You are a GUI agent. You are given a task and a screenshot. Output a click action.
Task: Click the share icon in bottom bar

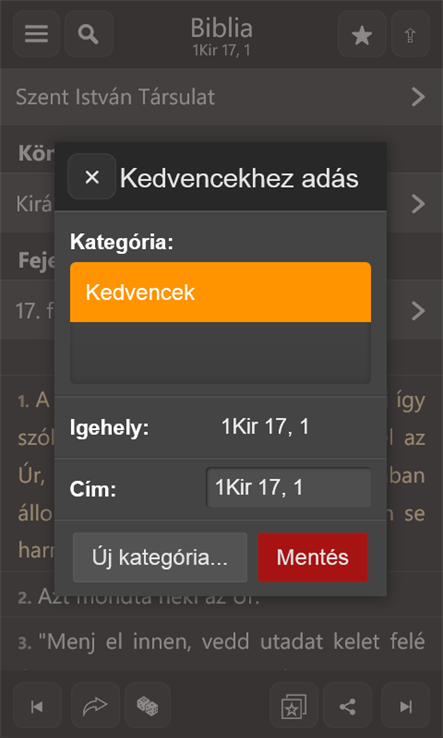pos(347,706)
